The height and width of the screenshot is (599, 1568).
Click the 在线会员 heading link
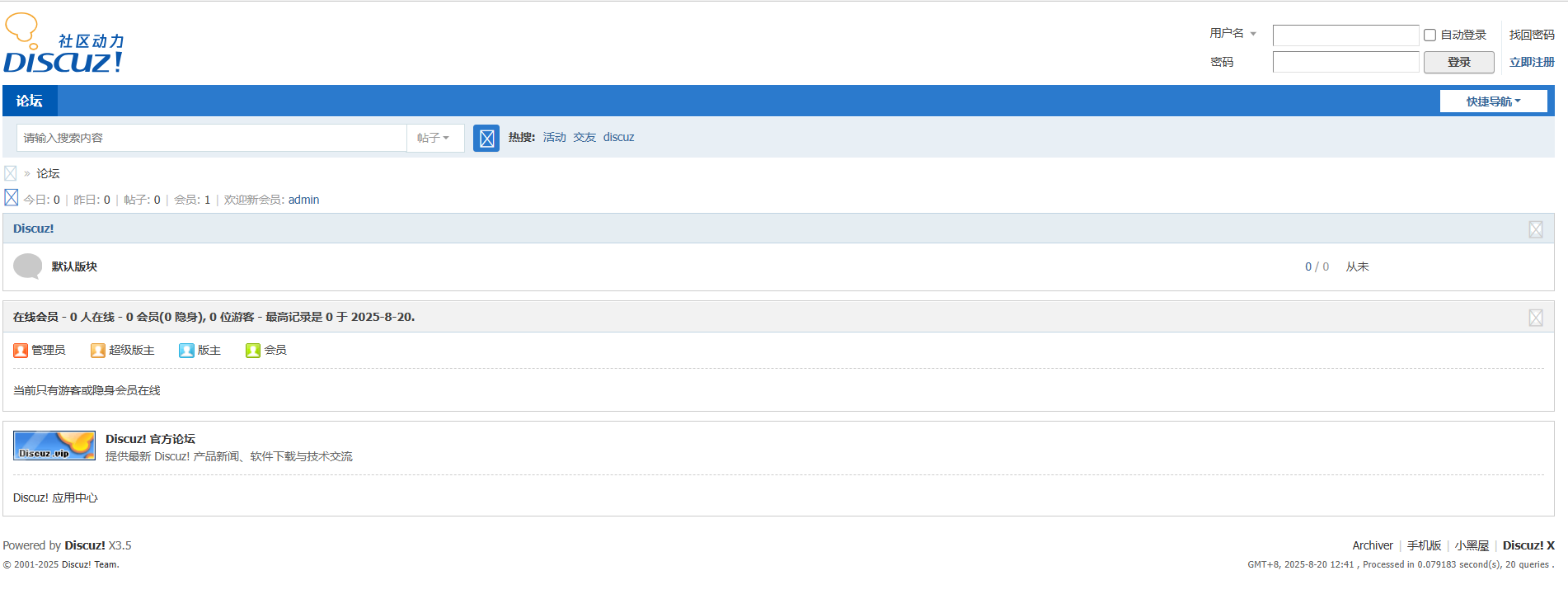tap(35, 317)
